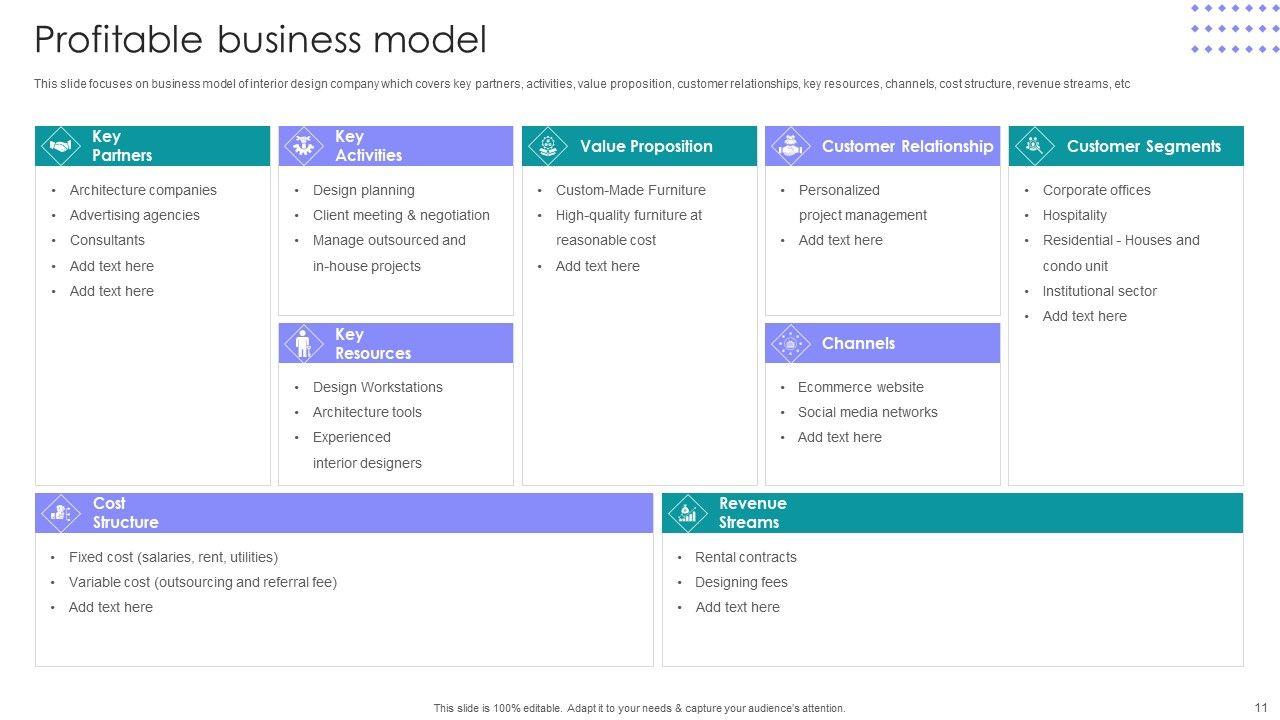
Task: Select 'Ecommerce website' bullet in Channels
Action: [x=861, y=387]
